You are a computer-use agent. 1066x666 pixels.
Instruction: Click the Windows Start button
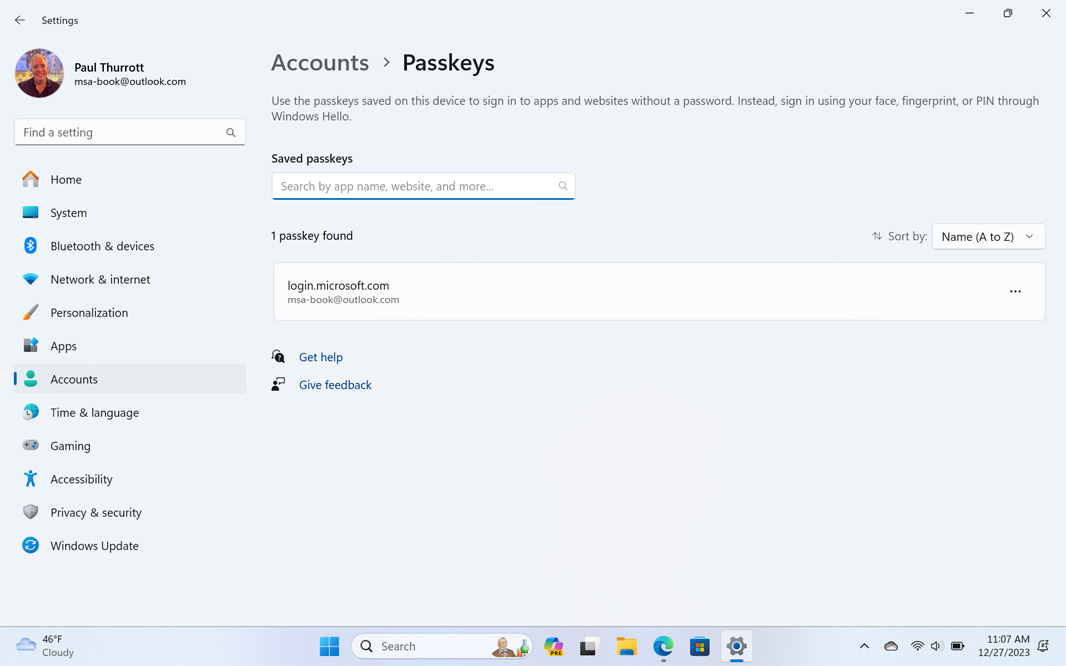[329, 647]
